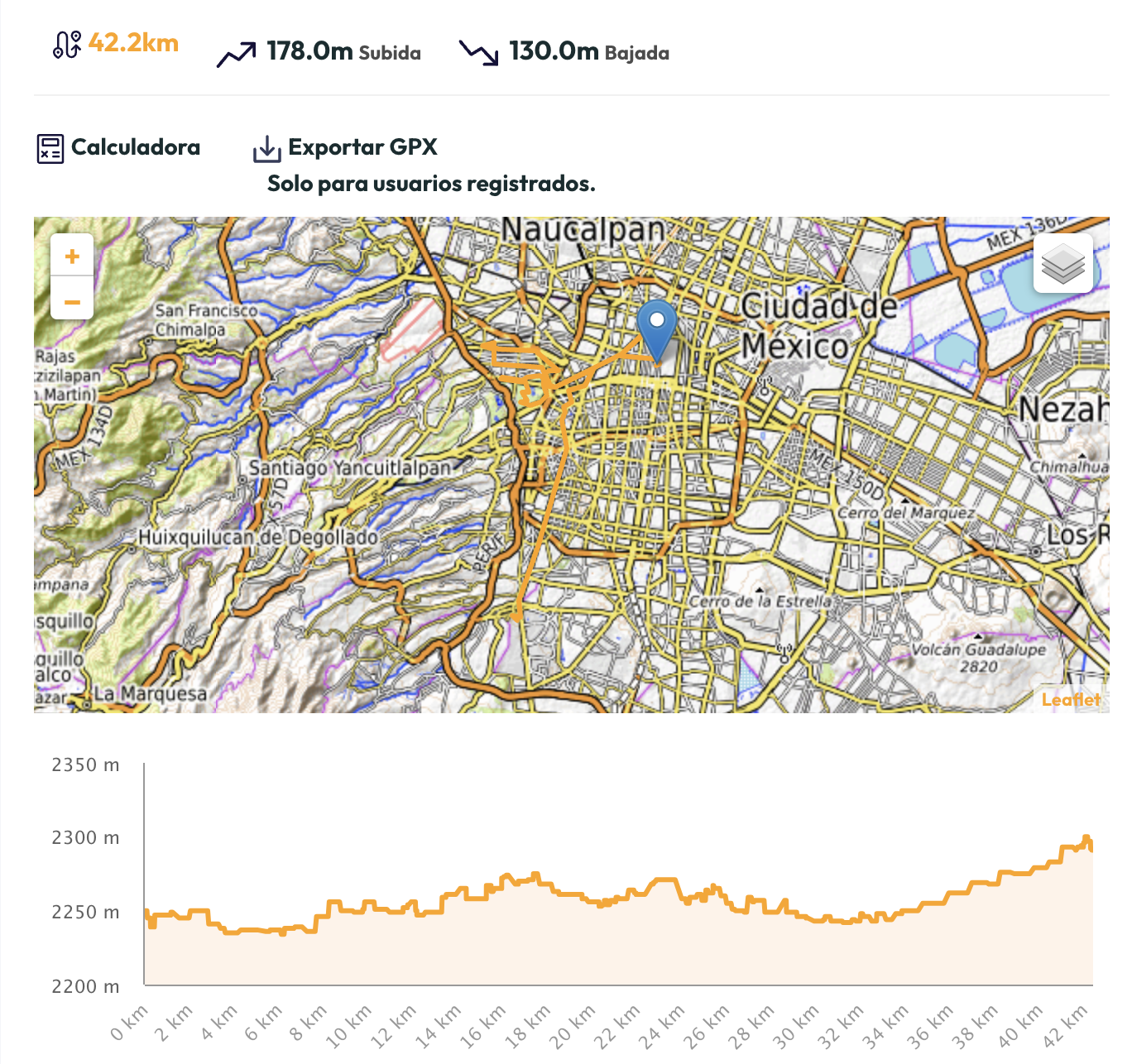Click the Exportar GPX download icon

coord(266,150)
